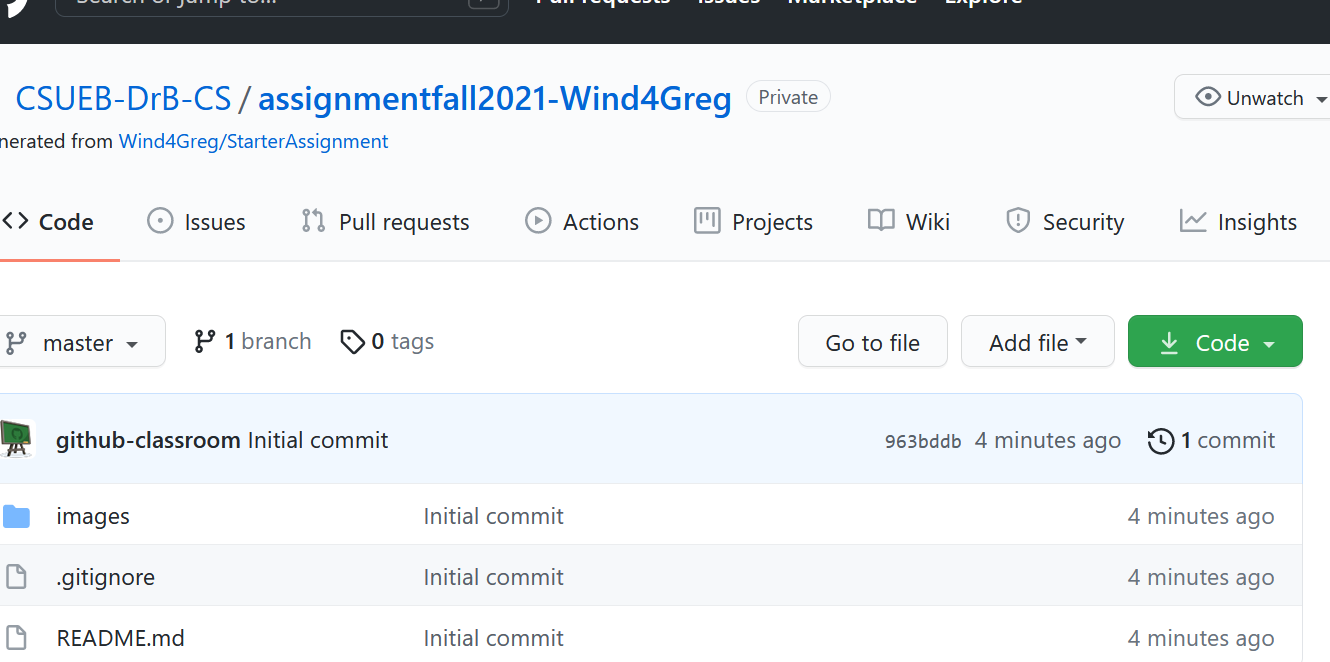The image size is (1330, 662).
Task: Open the Go to file button
Action: (872, 341)
